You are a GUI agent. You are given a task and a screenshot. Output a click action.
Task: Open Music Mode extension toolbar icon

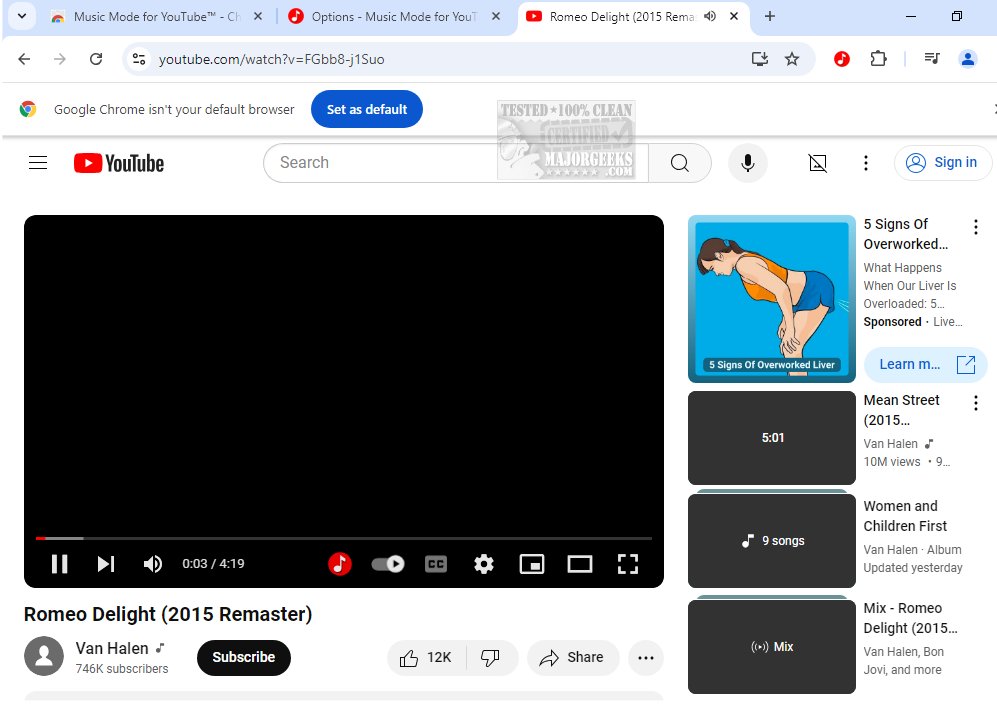pyautogui.click(x=841, y=59)
